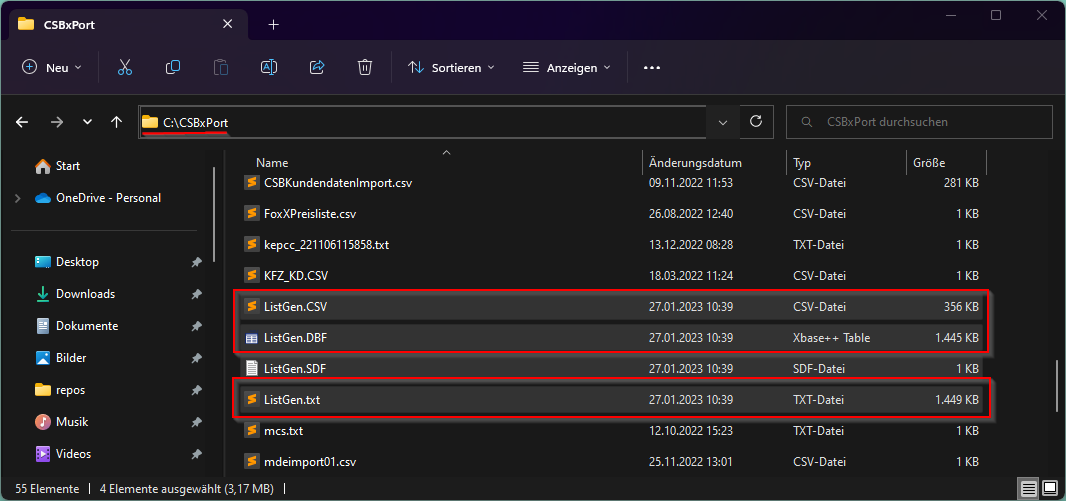Viewport: 1066px width, 501px height.
Task: Click the 1.449 KB size cell
Action: (957, 400)
